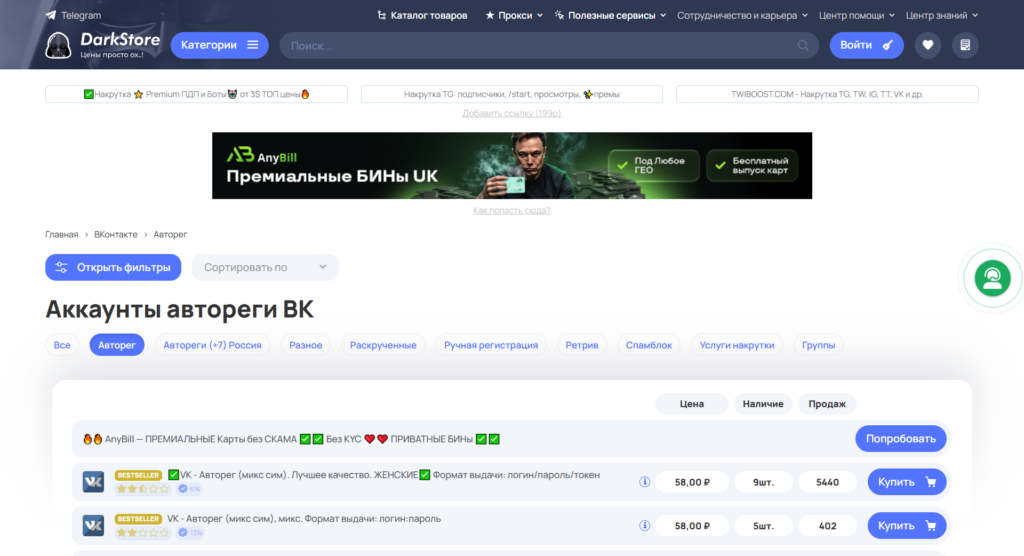Expand the Прокси dropdown

[514, 15]
